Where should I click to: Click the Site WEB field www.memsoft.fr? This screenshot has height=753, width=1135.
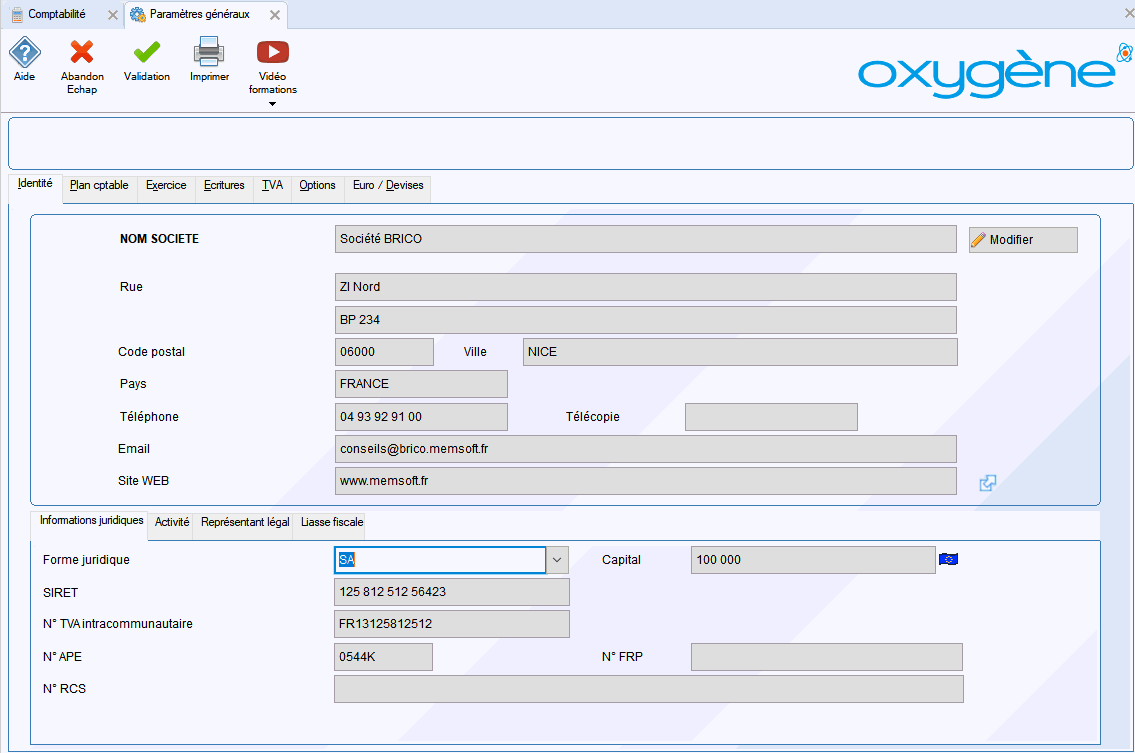click(646, 481)
